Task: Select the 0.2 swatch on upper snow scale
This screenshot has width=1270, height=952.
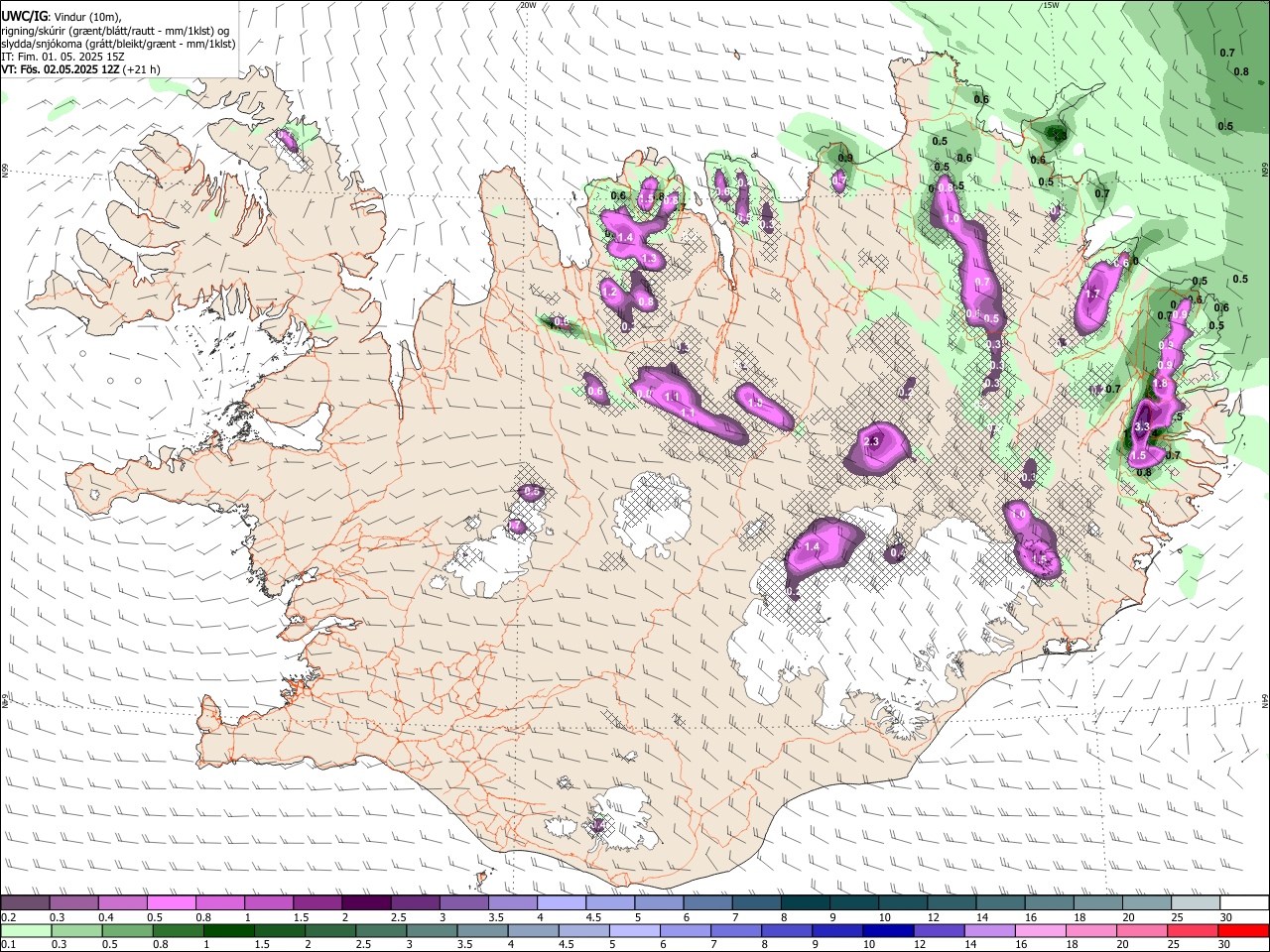Action: [25, 903]
